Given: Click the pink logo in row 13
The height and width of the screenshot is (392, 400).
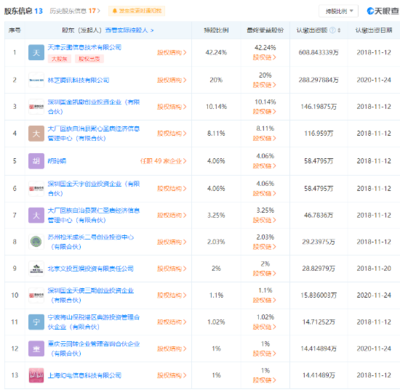Looking at the screenshot, I should coord(36,375).
